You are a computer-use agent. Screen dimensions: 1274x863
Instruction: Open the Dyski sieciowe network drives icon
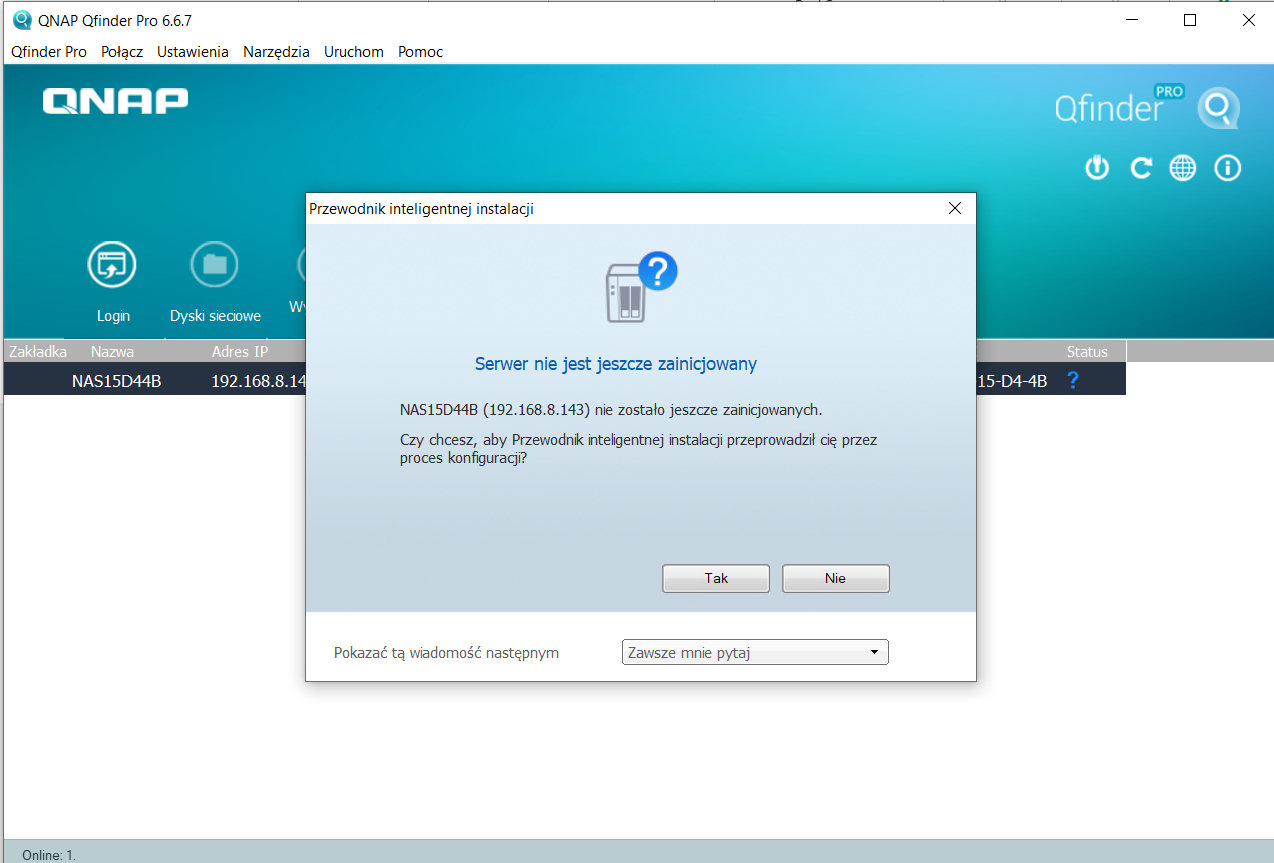tap(214, 265)
